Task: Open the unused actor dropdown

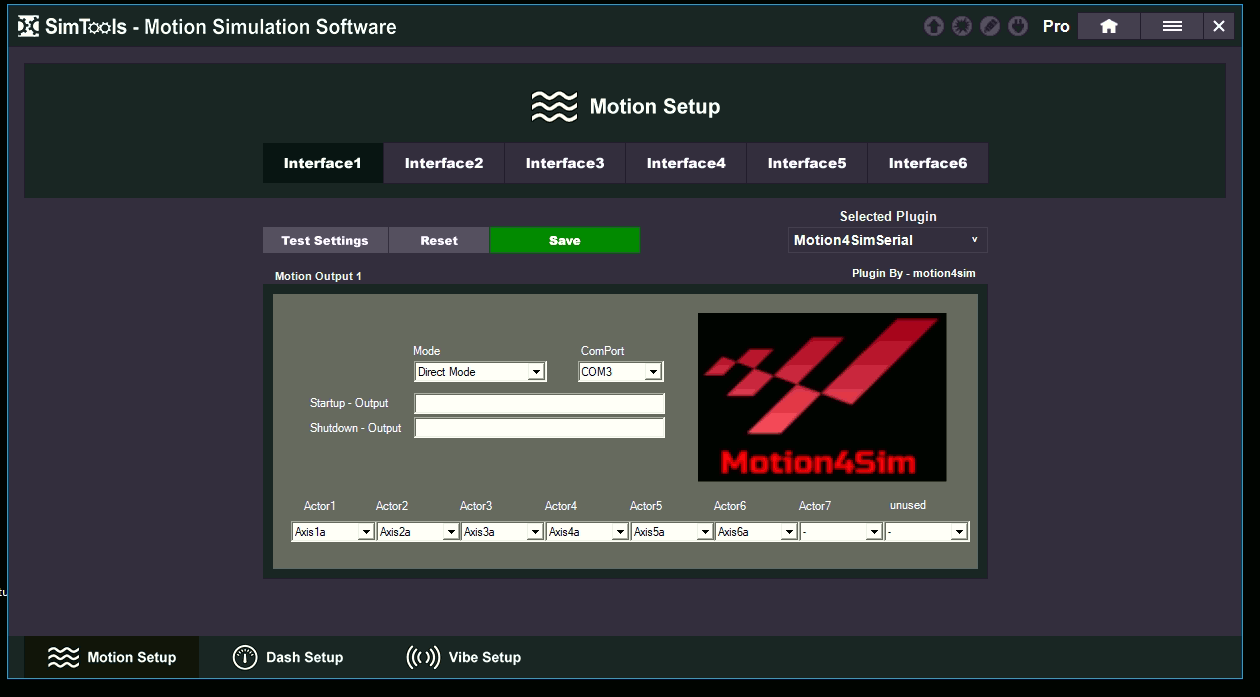Action: tap(926, 532)
